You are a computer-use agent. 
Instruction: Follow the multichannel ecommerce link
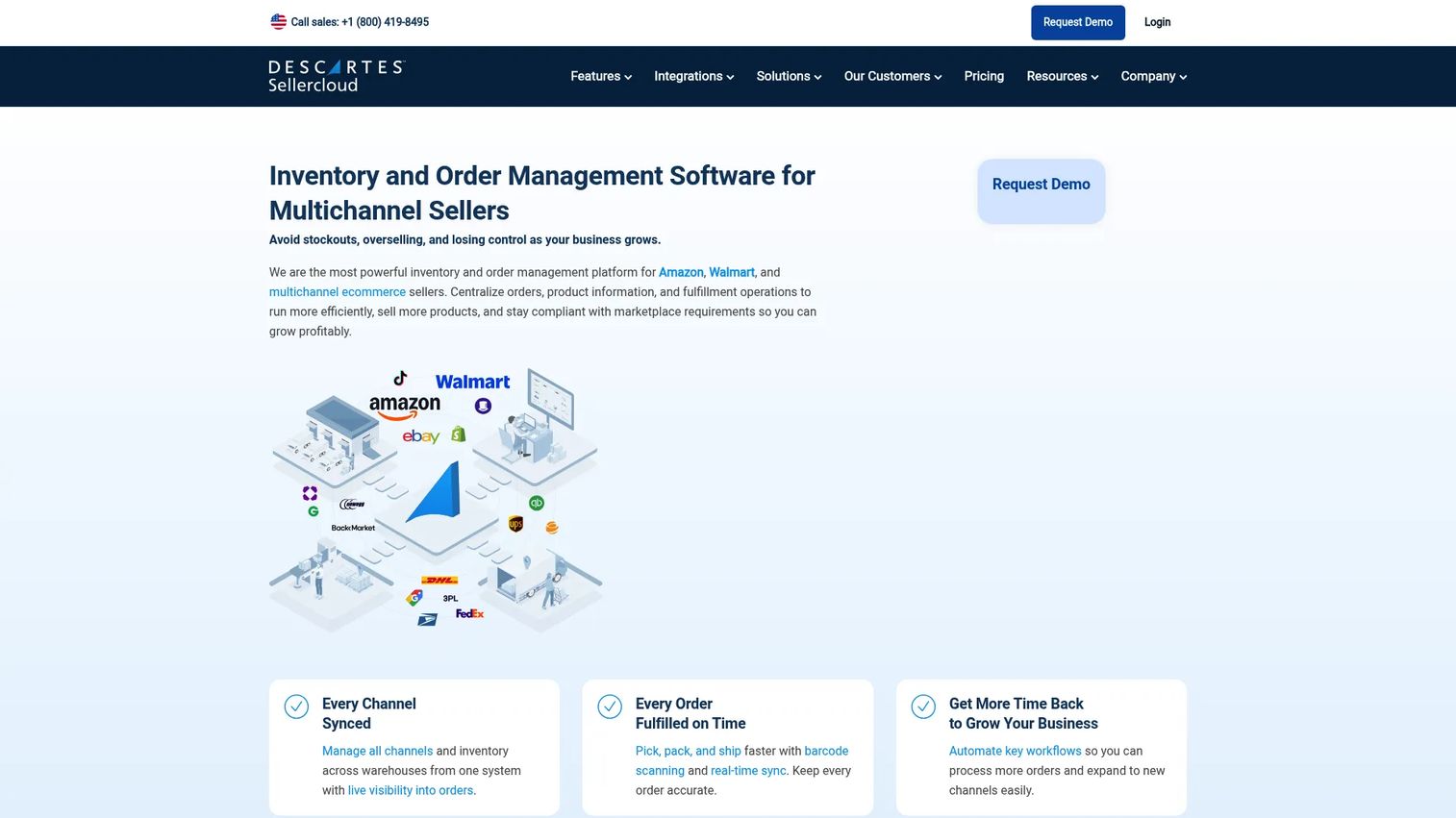(x=338, y=292)
